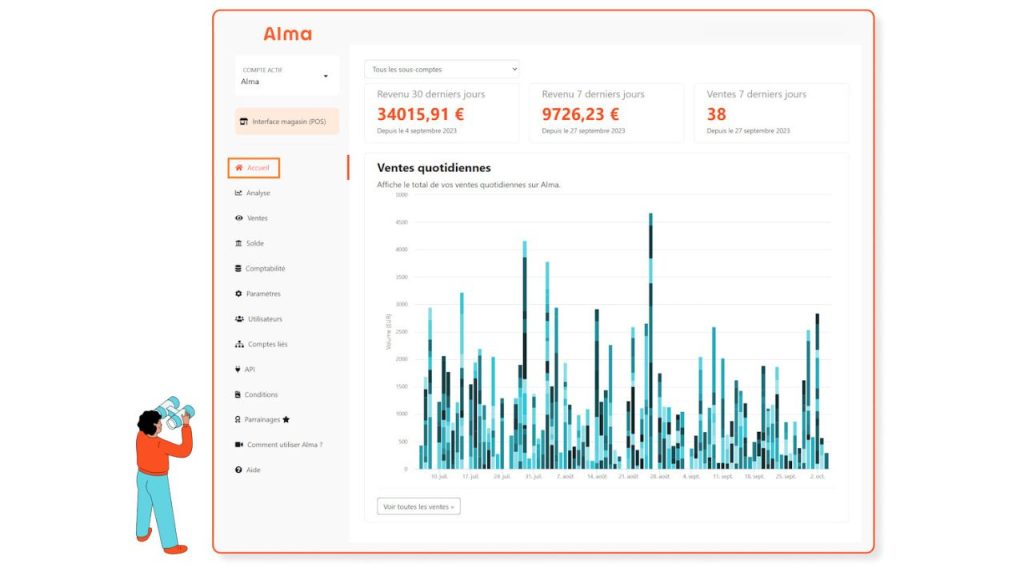Click the Ventes eye icon
The width and height of the screenshot is (1024, 576).
[238, 218]
